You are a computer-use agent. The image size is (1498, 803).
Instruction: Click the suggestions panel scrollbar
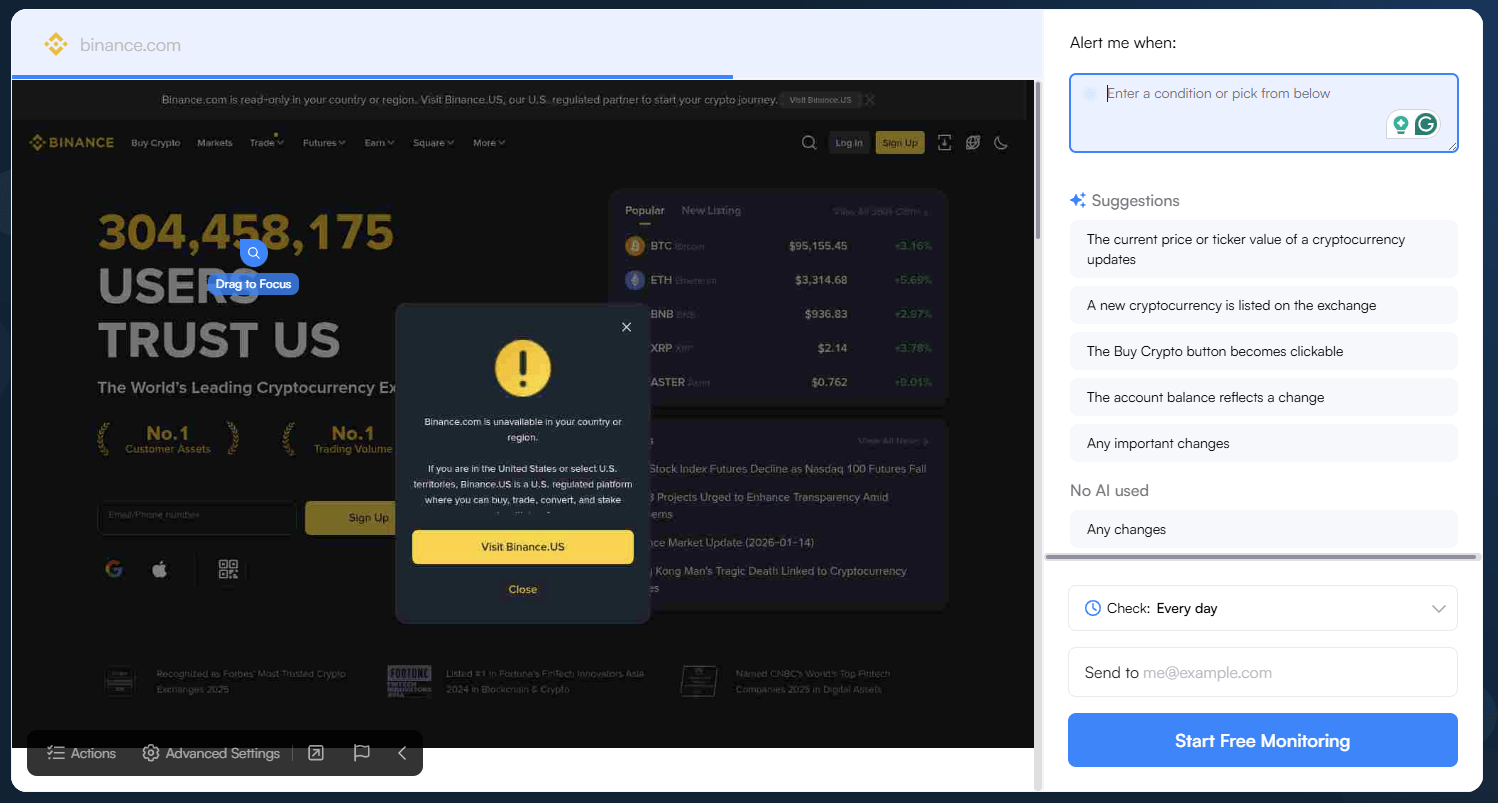click(x=1260, y=556)
